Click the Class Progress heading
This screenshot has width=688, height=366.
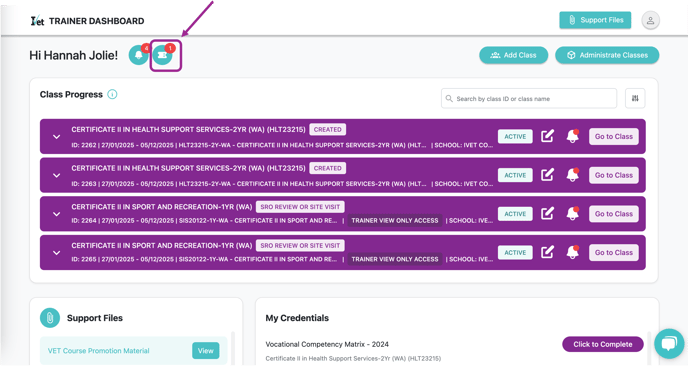tap(71, 94)
